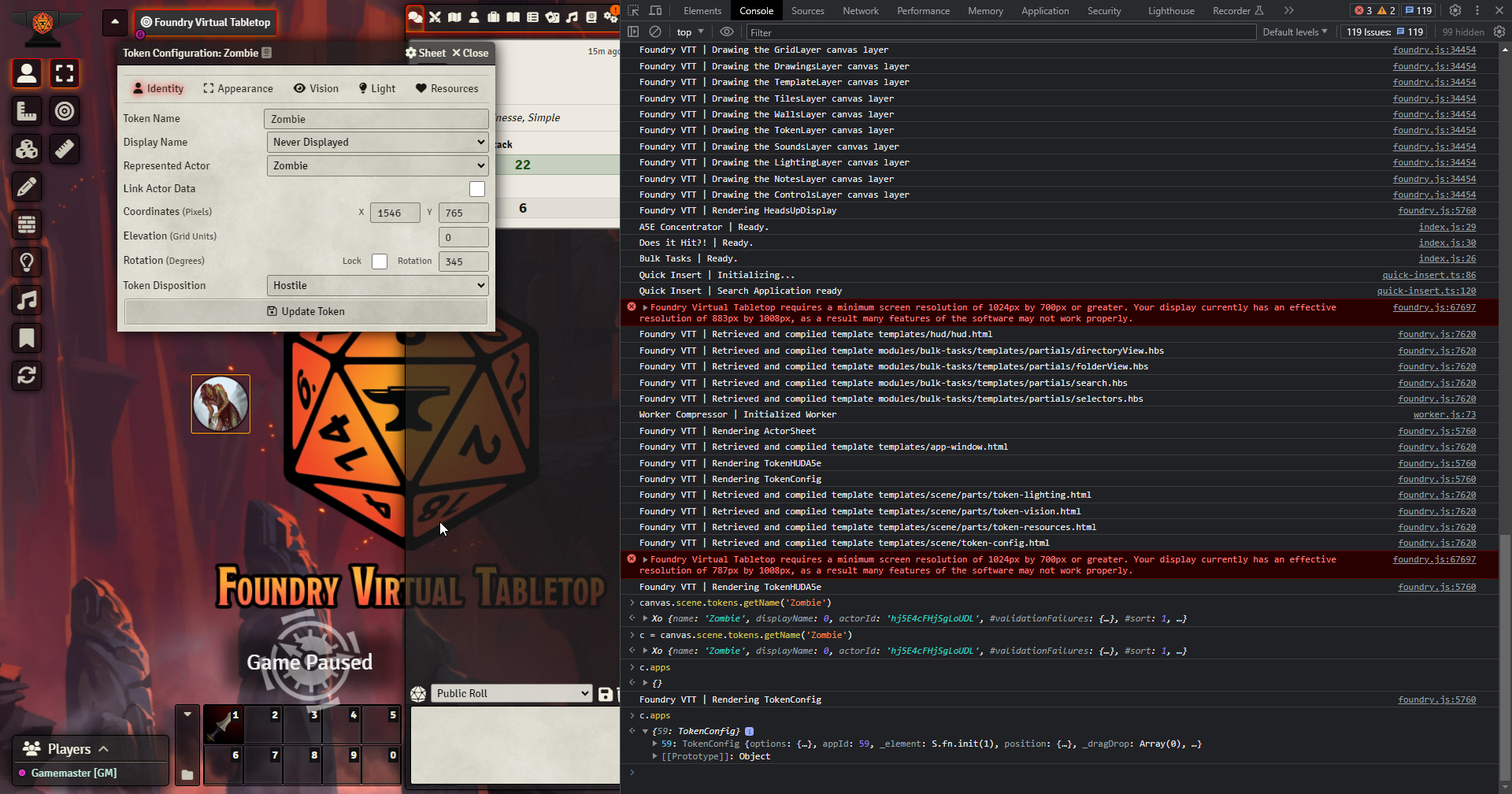The width and height of the screenshot is (1512, 794).
Task: Click the Token Name input field
Action: (x=376, y=119)
